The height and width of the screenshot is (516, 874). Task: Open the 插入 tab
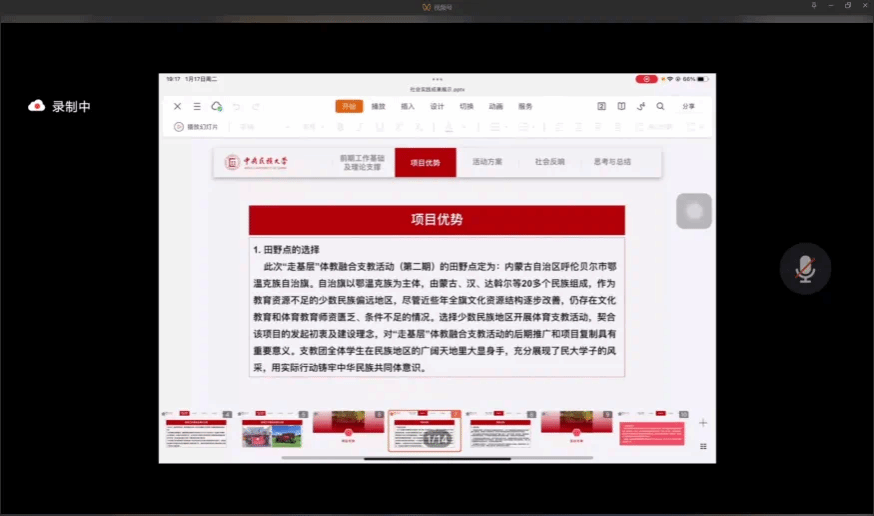pos(408,106)
